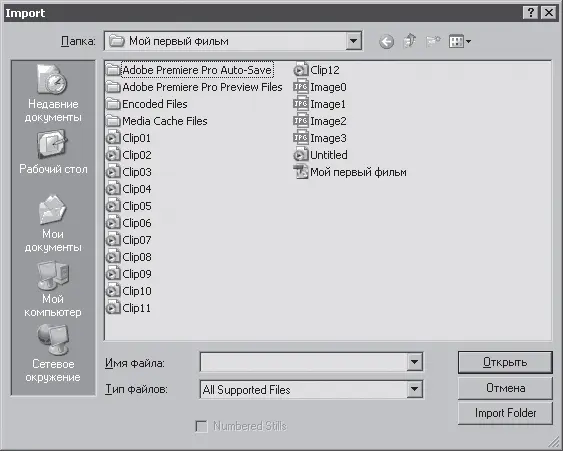This screenshot has width=563, height=451.
Task: Go back using the back arrow icon
Action: pyautogui.click(x=386, y=42)
